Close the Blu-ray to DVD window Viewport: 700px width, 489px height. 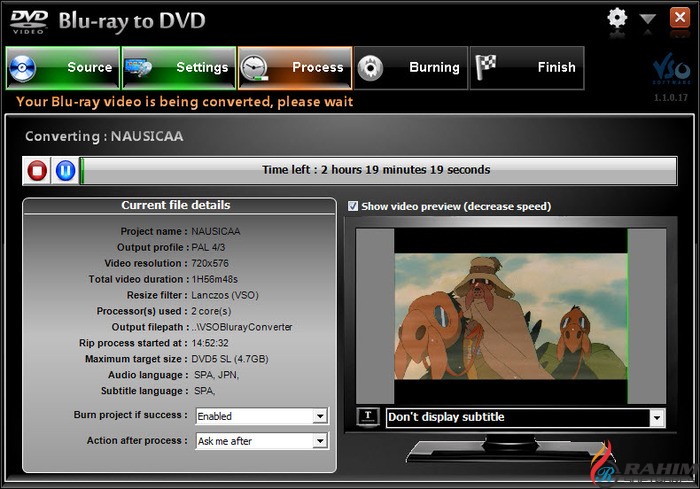click(x=679, y=18)
